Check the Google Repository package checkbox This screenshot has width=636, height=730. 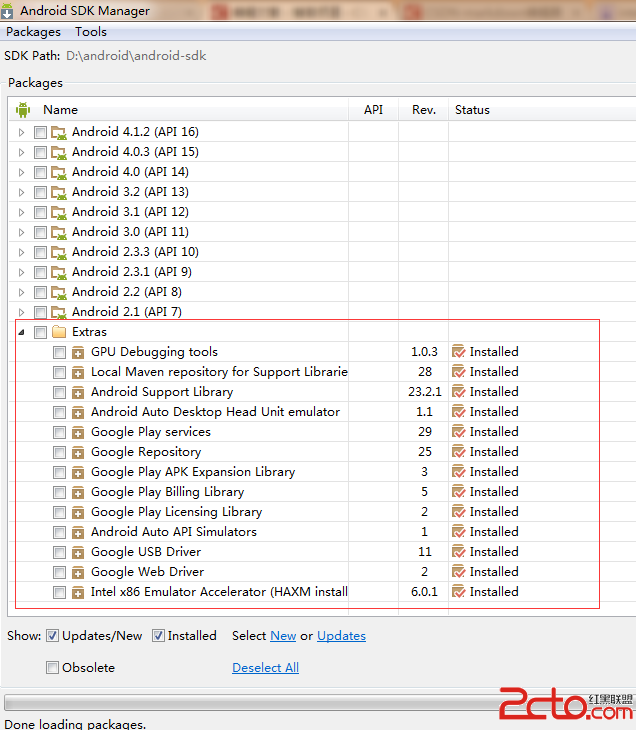60,452
